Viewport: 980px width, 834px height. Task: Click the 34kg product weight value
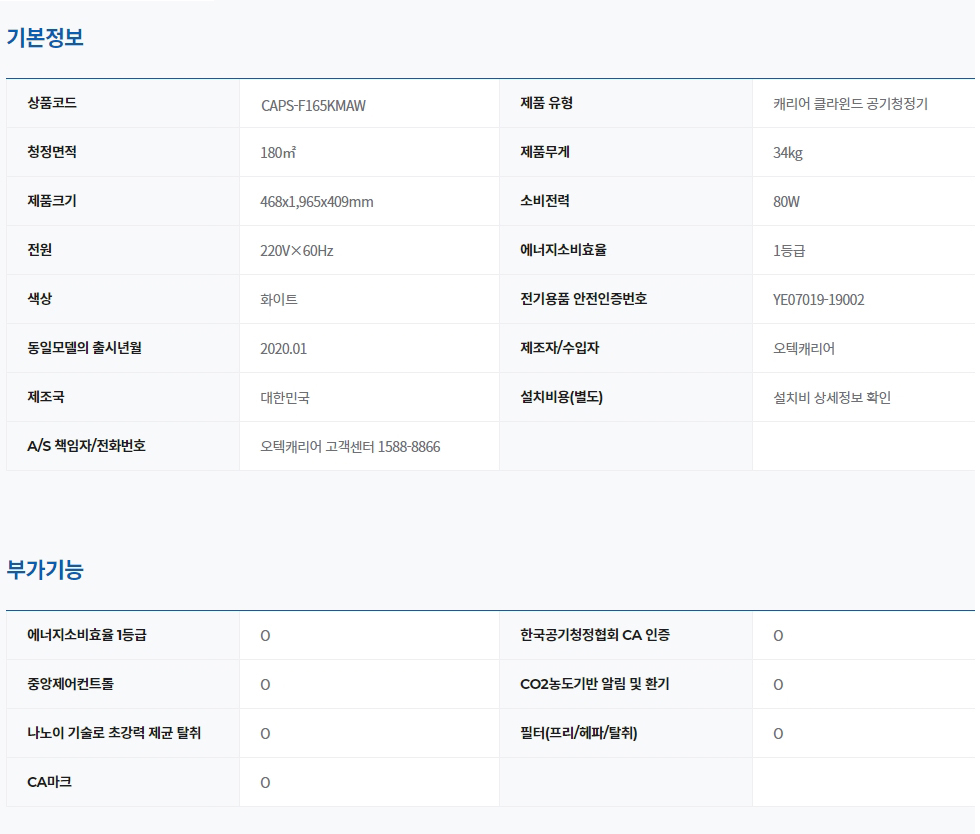click(787, 153)
